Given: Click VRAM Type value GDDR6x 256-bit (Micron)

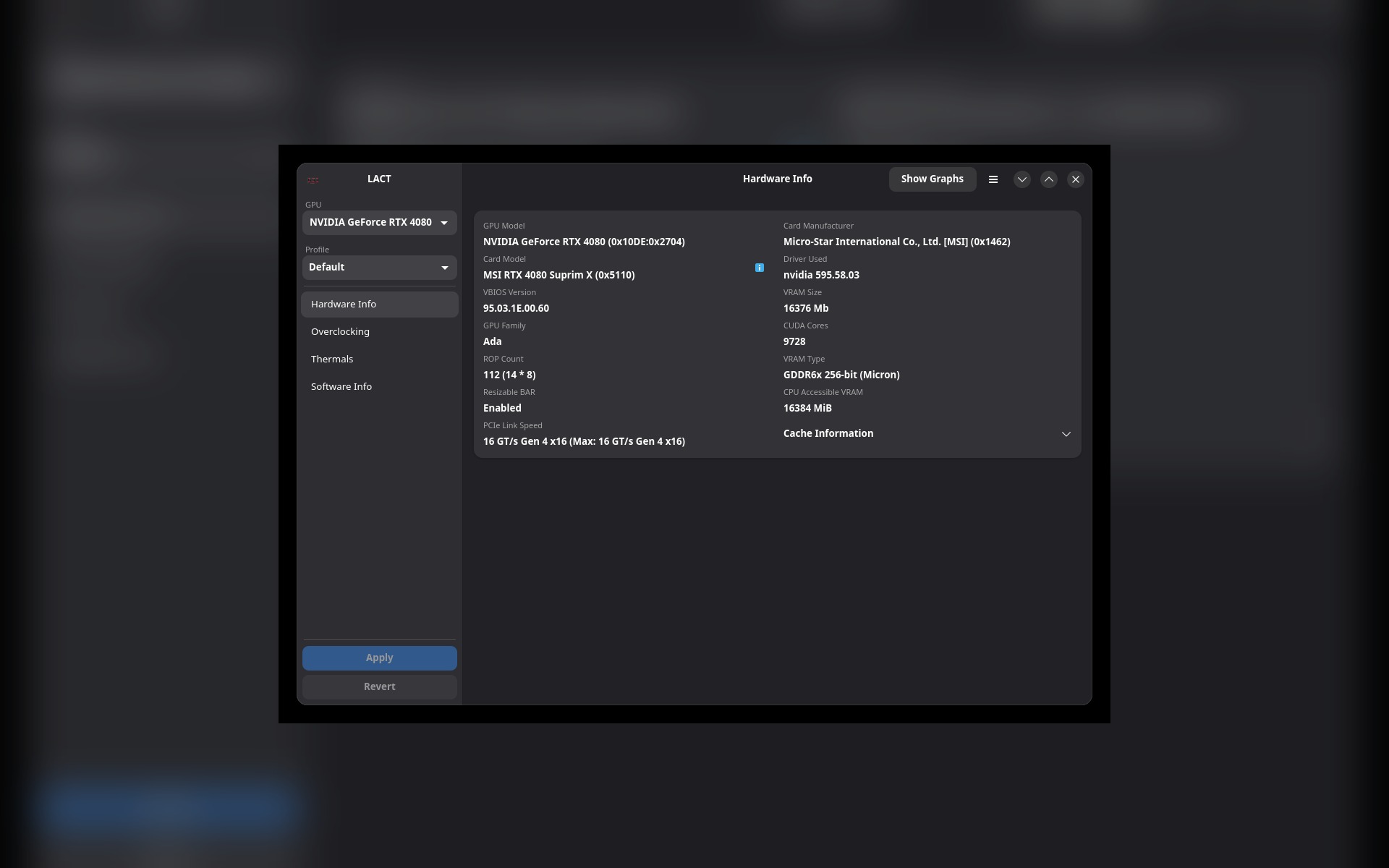Looking at the screenshot, I should pos(841,375).
